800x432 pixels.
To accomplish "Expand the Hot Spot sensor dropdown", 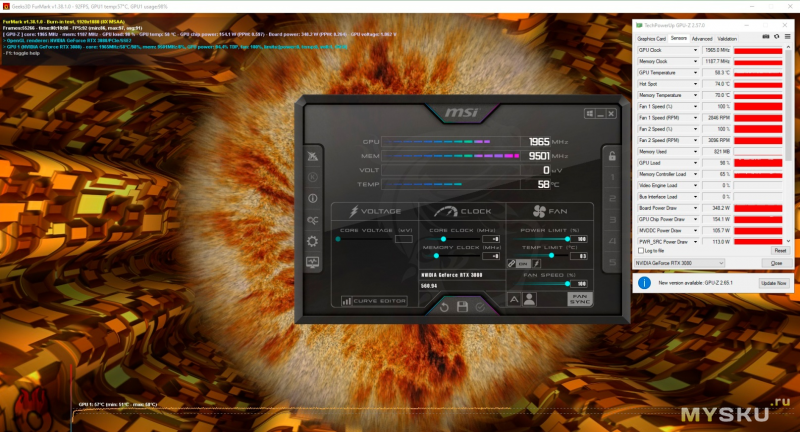I will point(695,84).
